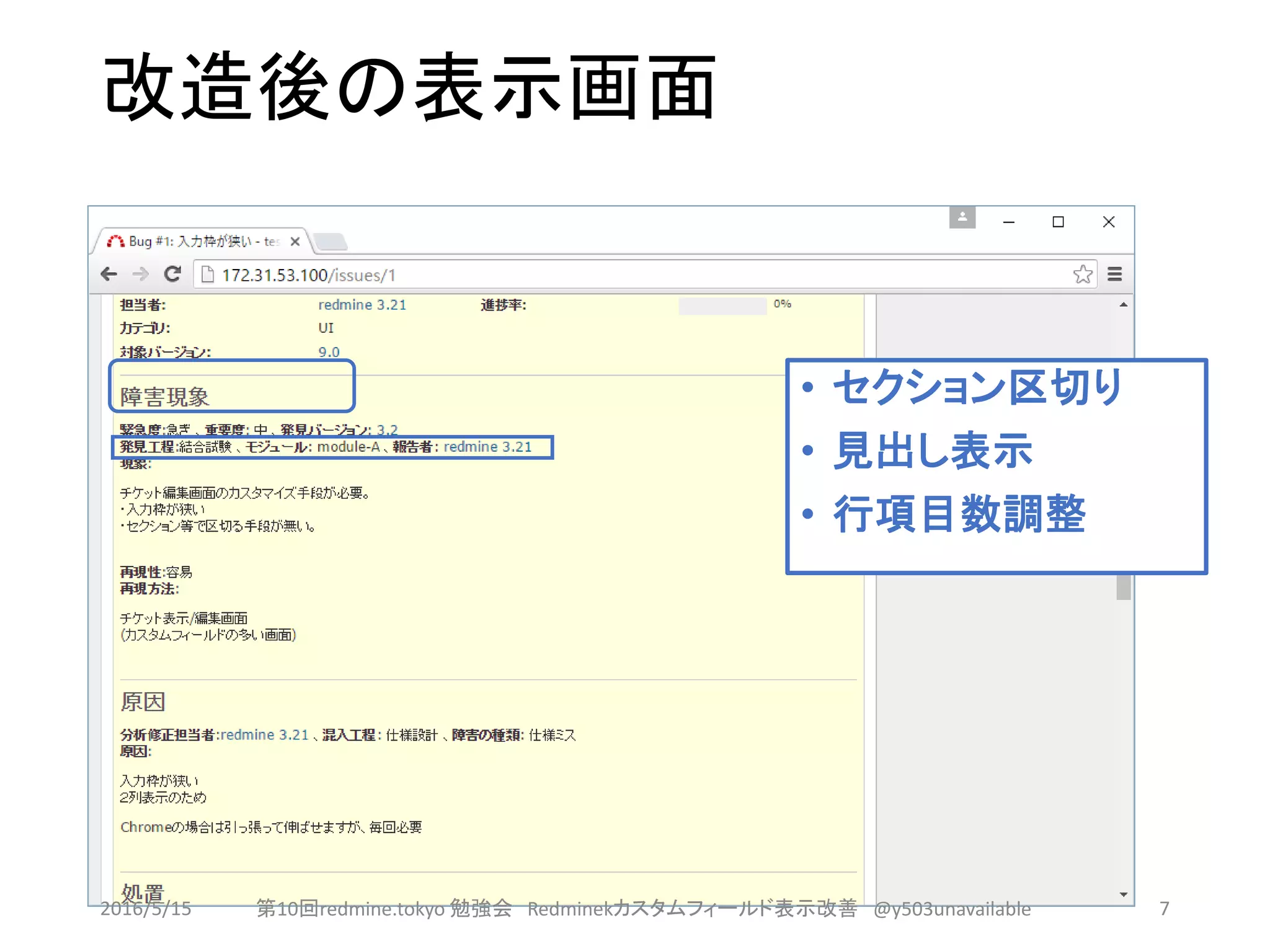The image size is (1270, 952).
Task: Bookmark the page with the star icon
Action: click(x=1083, y=274)
